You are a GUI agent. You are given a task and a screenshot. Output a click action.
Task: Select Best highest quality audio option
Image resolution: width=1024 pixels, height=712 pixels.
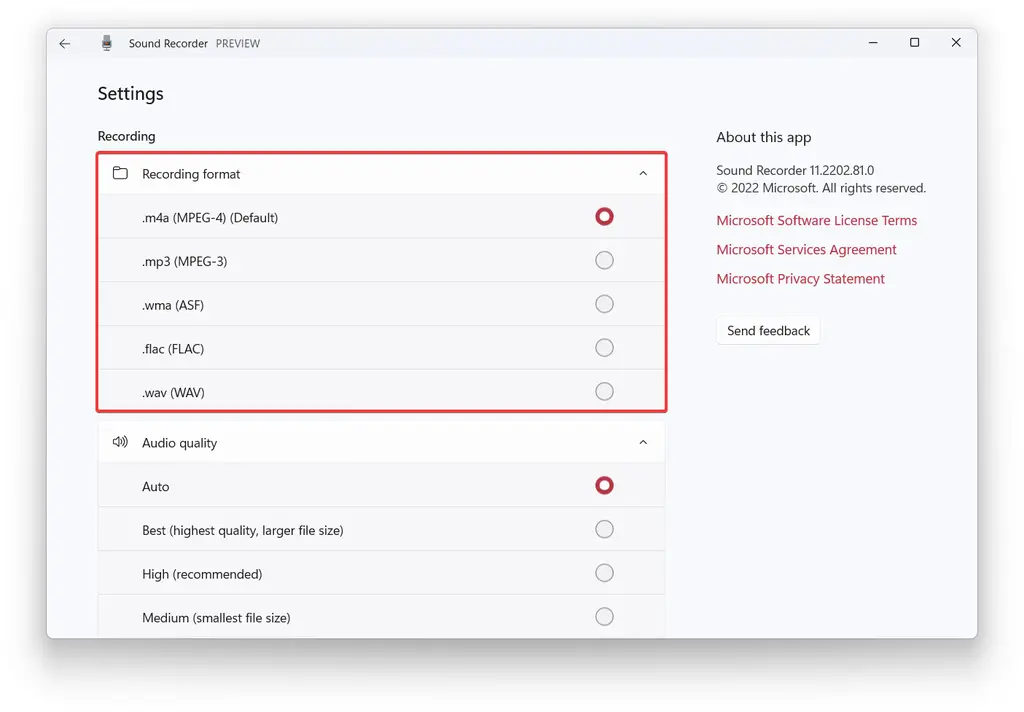604,530
